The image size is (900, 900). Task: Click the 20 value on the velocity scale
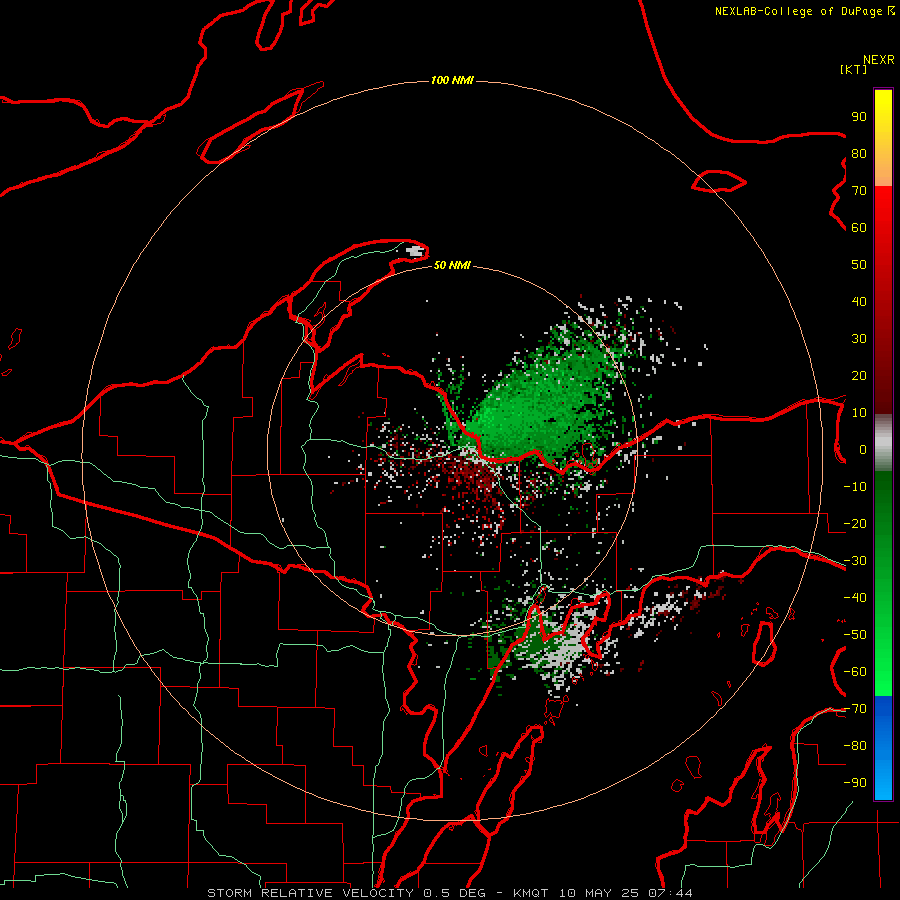[859, 375]
